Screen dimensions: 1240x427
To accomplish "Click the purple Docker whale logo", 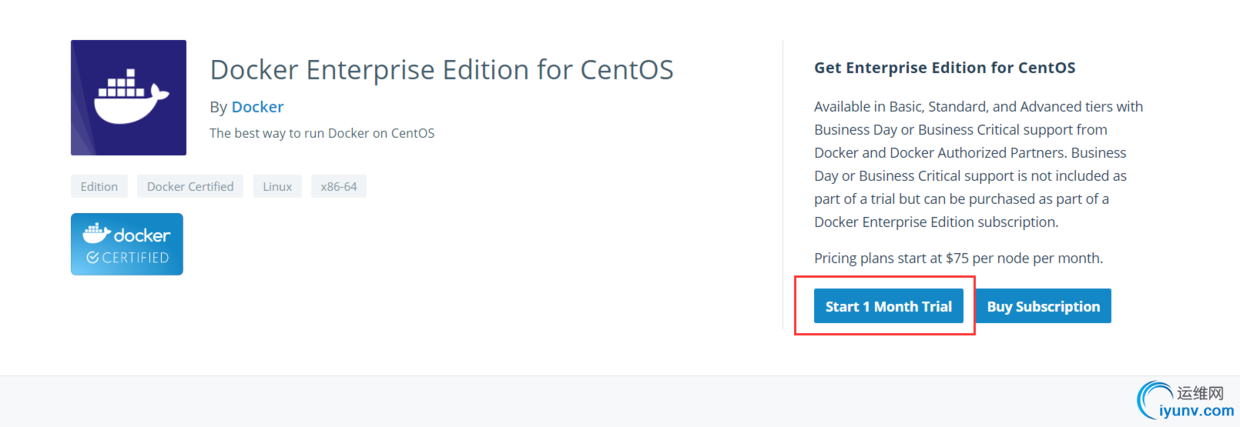I will (x=128, y=98).
